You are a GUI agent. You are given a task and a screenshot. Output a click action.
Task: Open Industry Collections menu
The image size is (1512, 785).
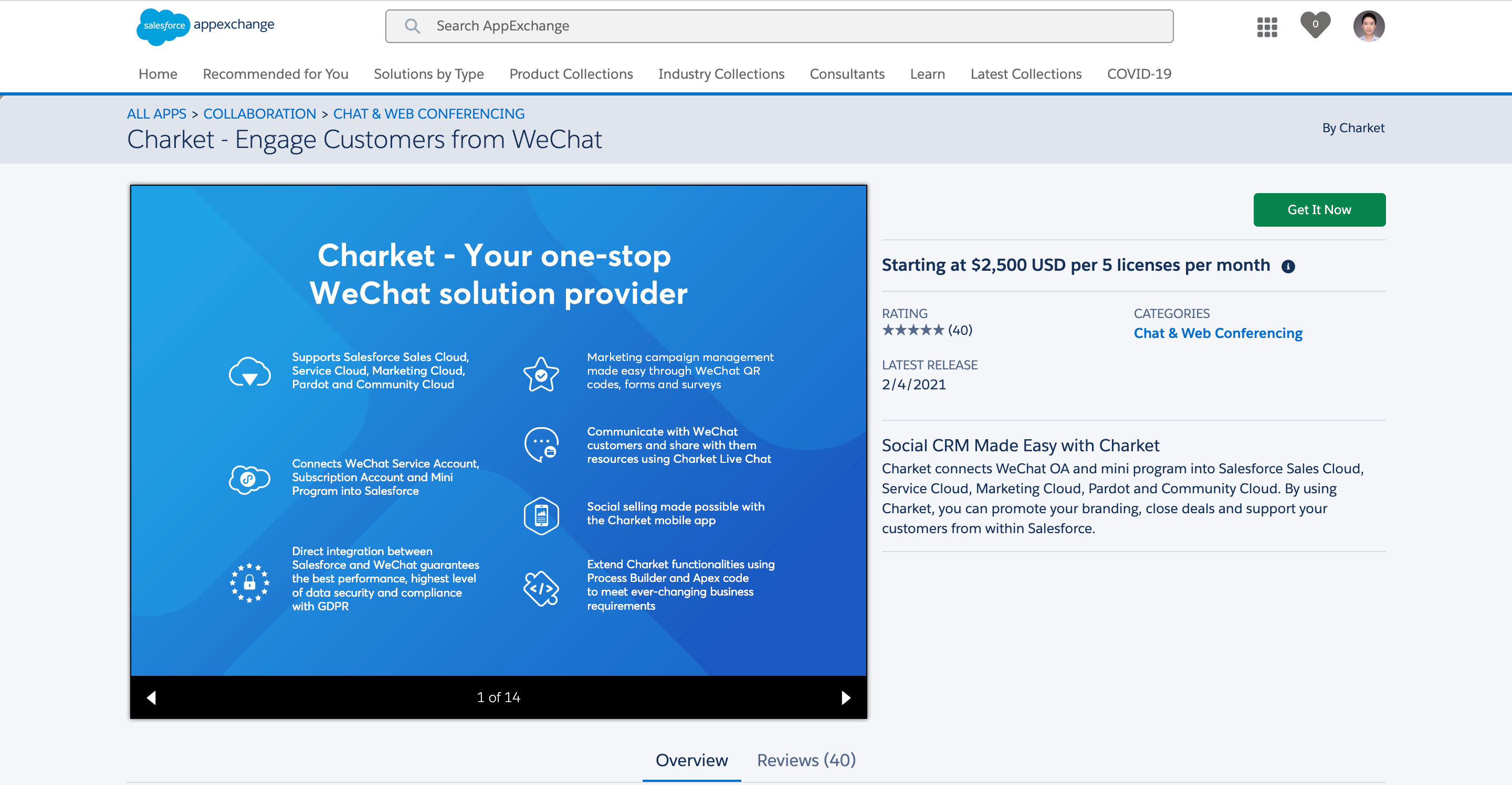[721, 74]
